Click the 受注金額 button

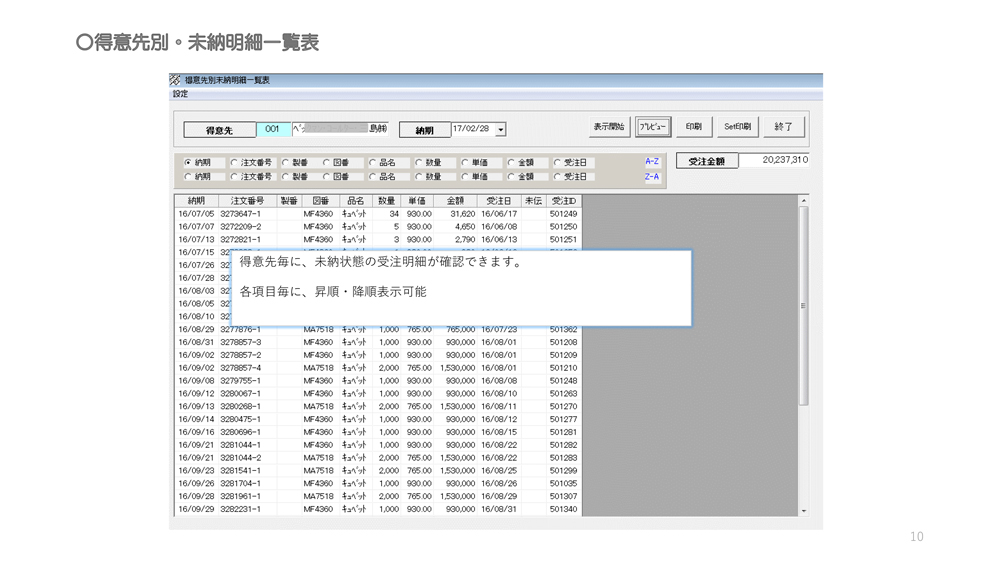pos(707,161)
